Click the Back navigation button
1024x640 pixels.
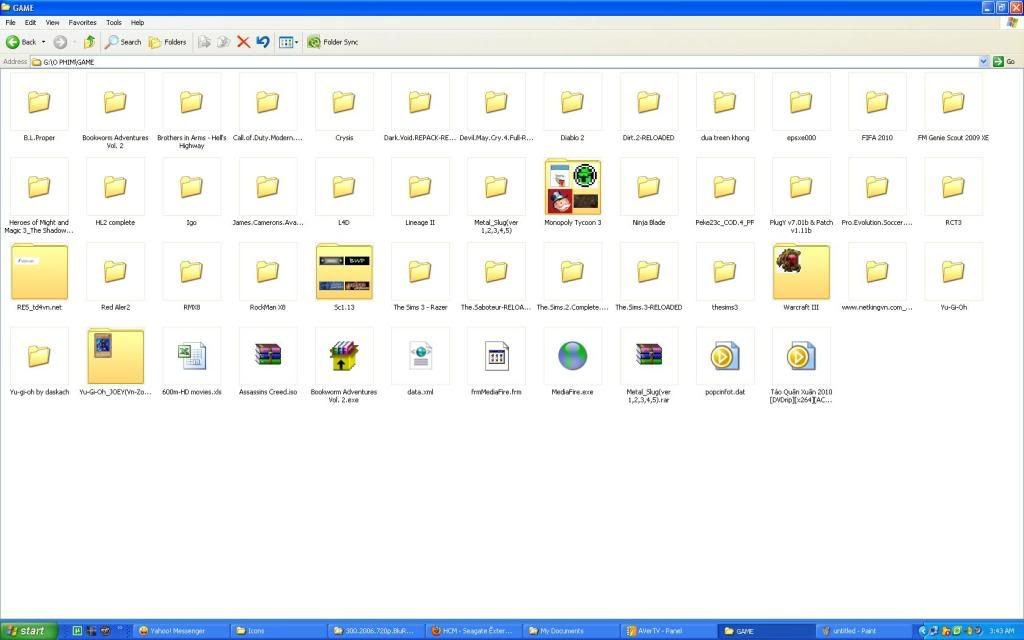point(21,42)
